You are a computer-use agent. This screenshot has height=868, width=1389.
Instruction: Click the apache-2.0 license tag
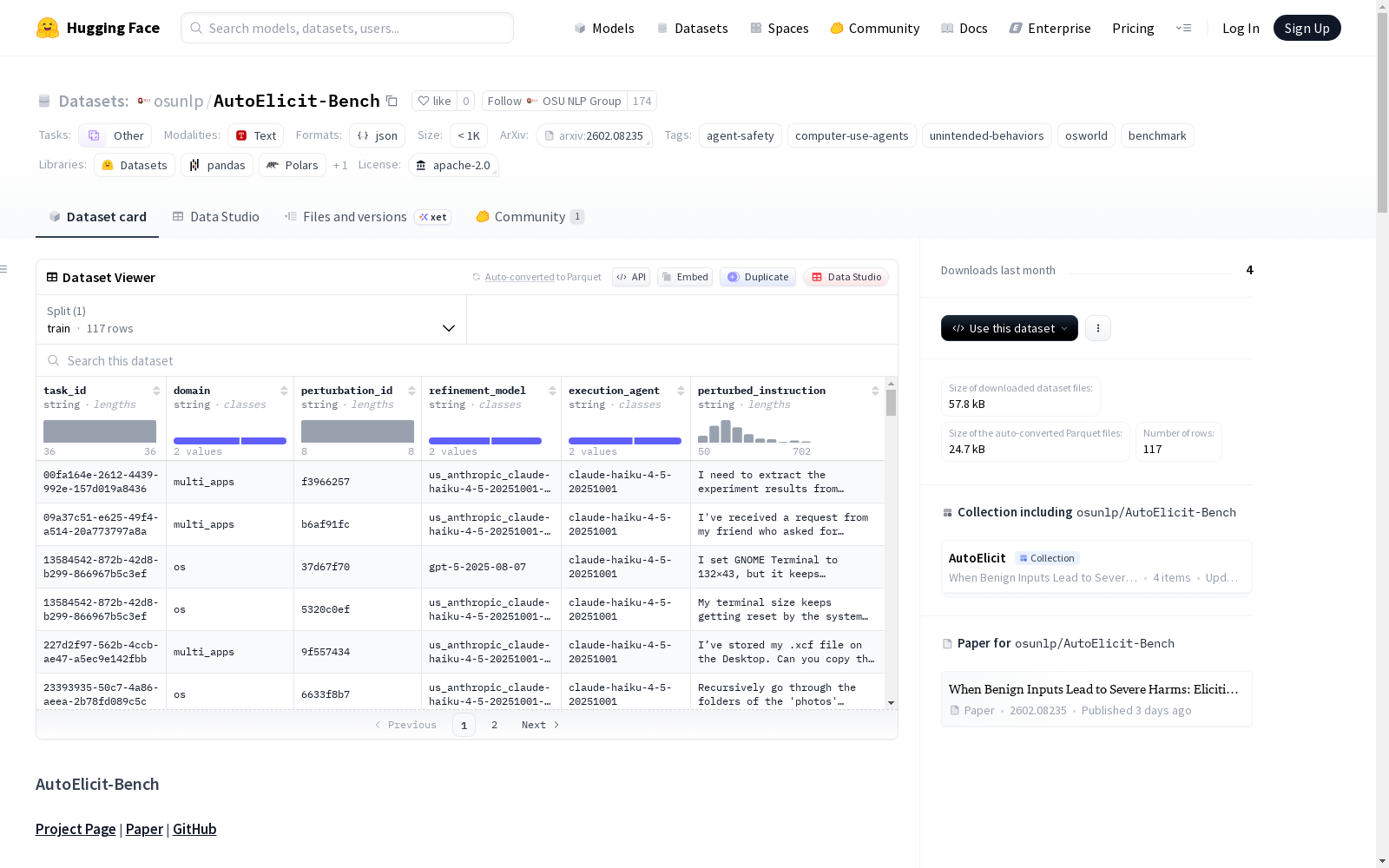[453, 165]
